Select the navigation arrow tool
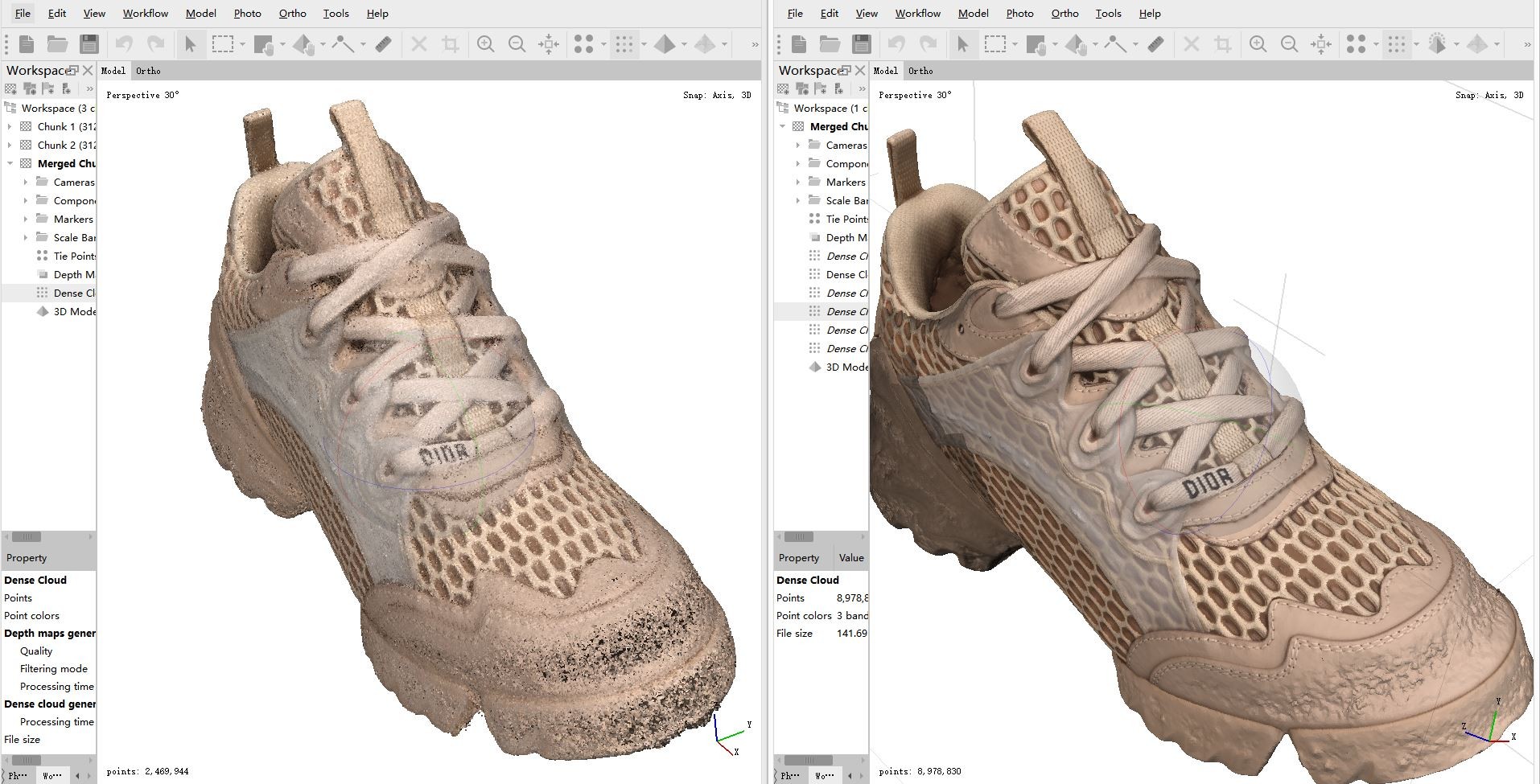Image resolution: width=1540 pixels, height=784 pixels. tap(191, 44)
